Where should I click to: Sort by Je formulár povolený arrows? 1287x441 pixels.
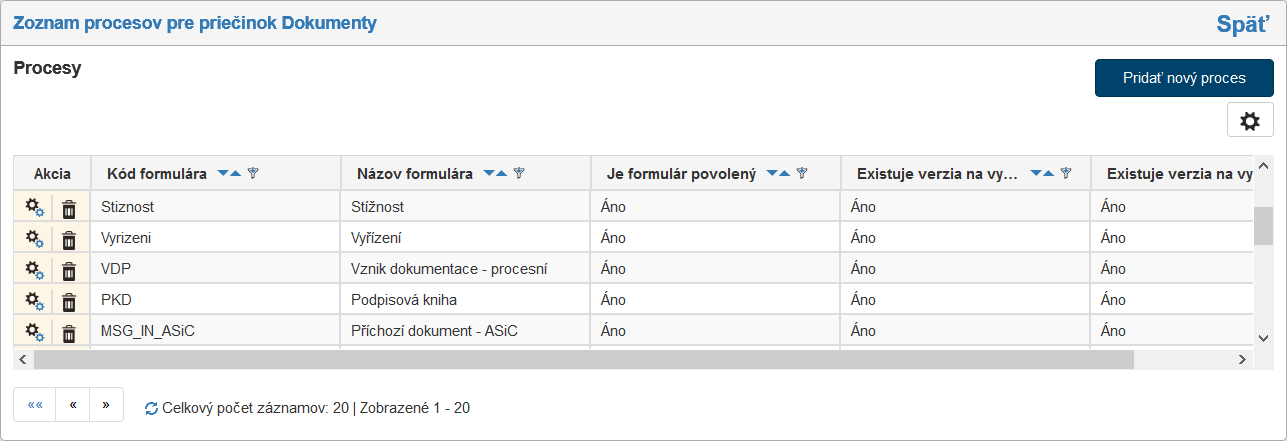(x=779, y=174)
